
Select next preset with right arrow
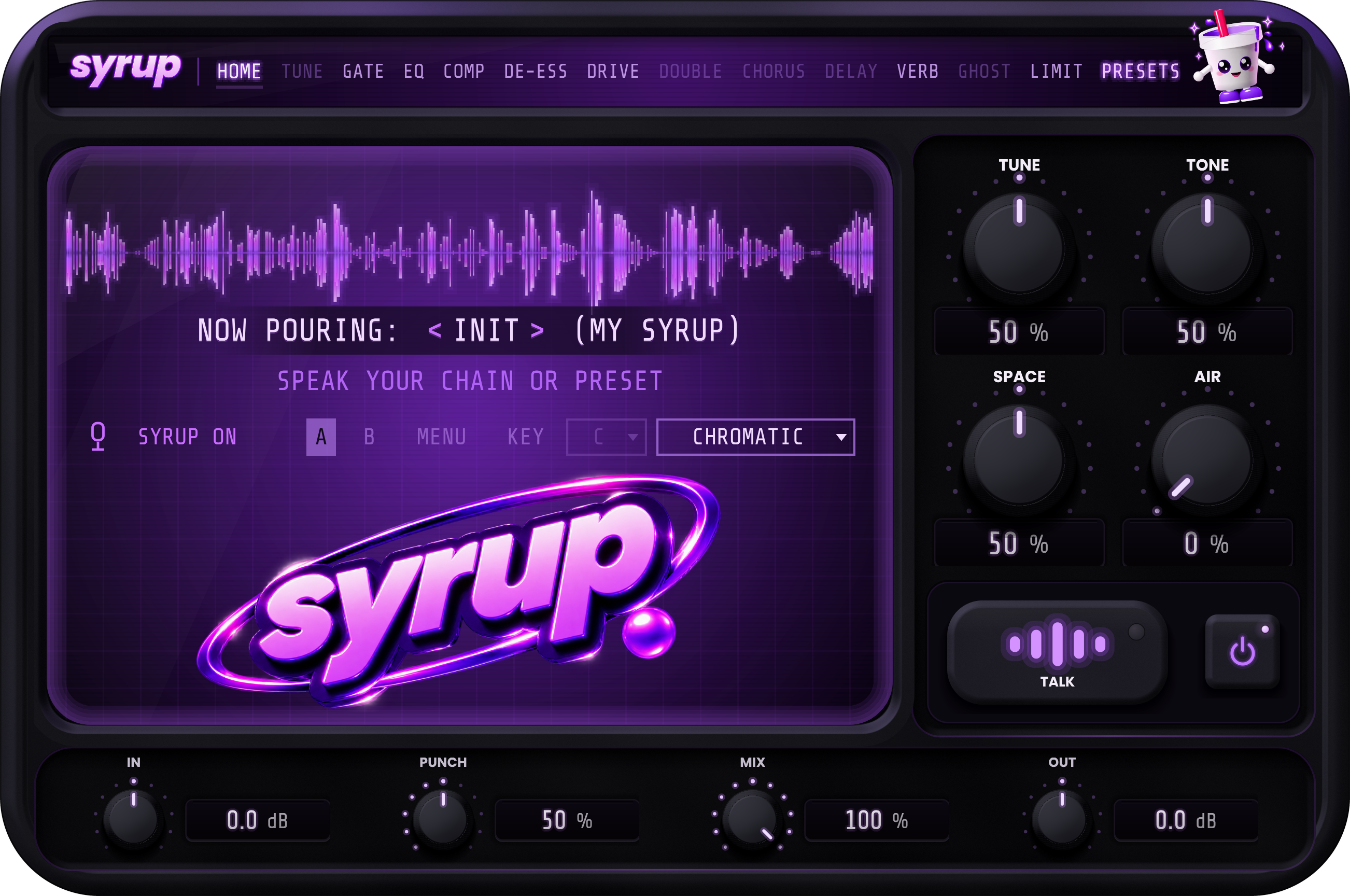537,330
